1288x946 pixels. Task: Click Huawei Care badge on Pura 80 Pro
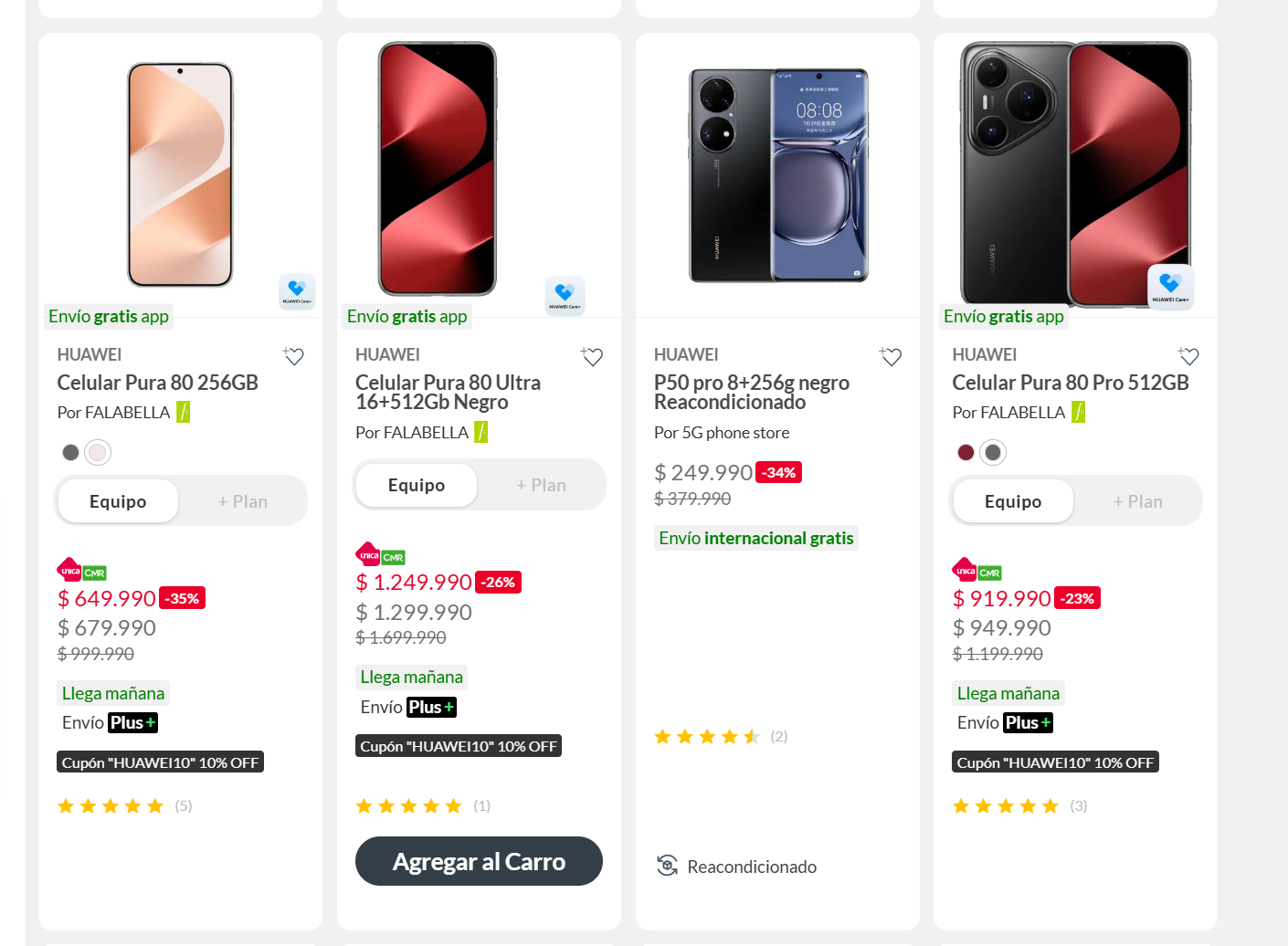pyautogui.click(x=1170, y=286)
